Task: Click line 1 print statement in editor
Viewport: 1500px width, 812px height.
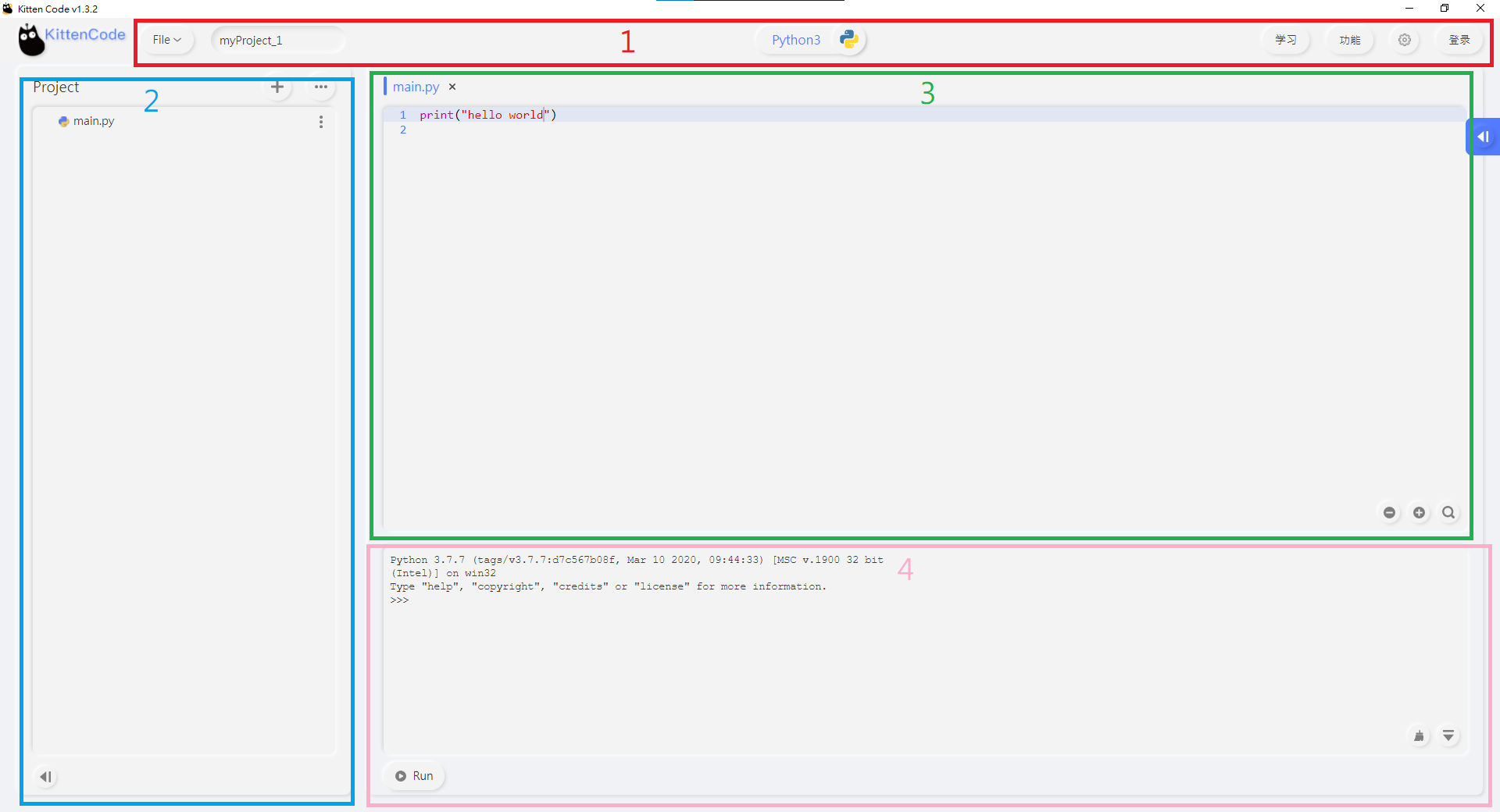Action: tap(488, 115)
